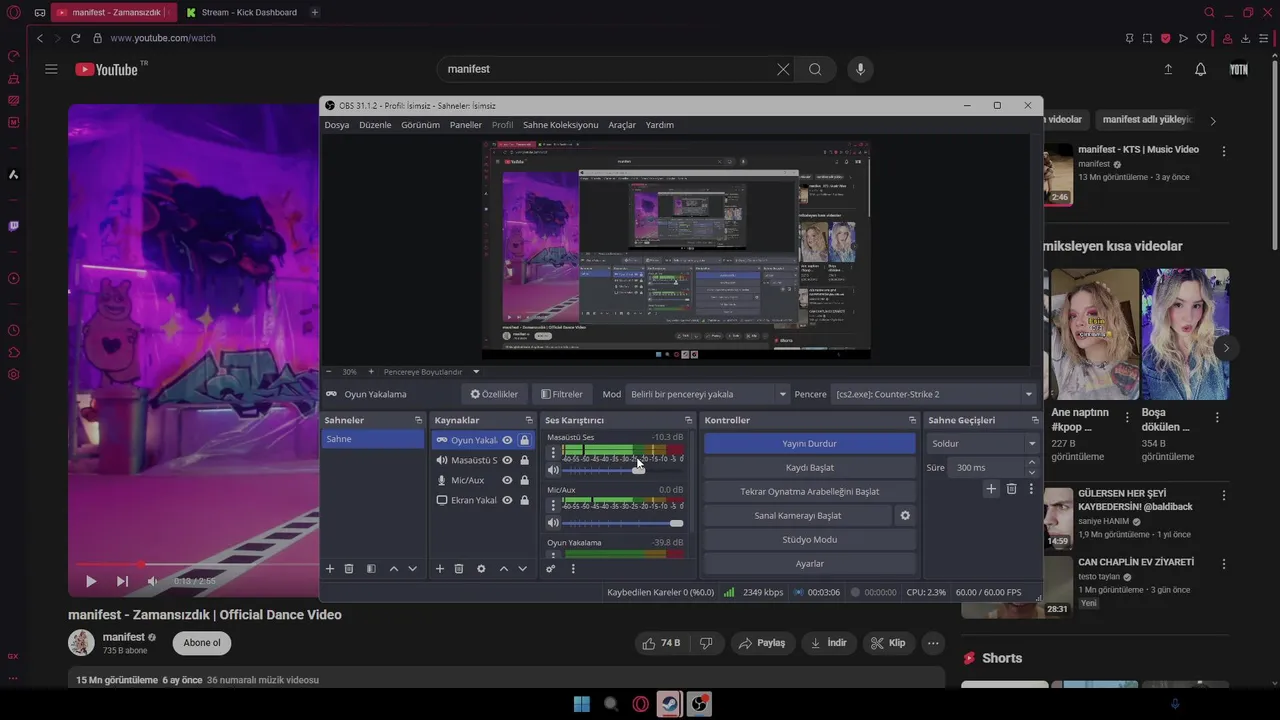Remove selected source with trash icon

(x=459, y=569)
